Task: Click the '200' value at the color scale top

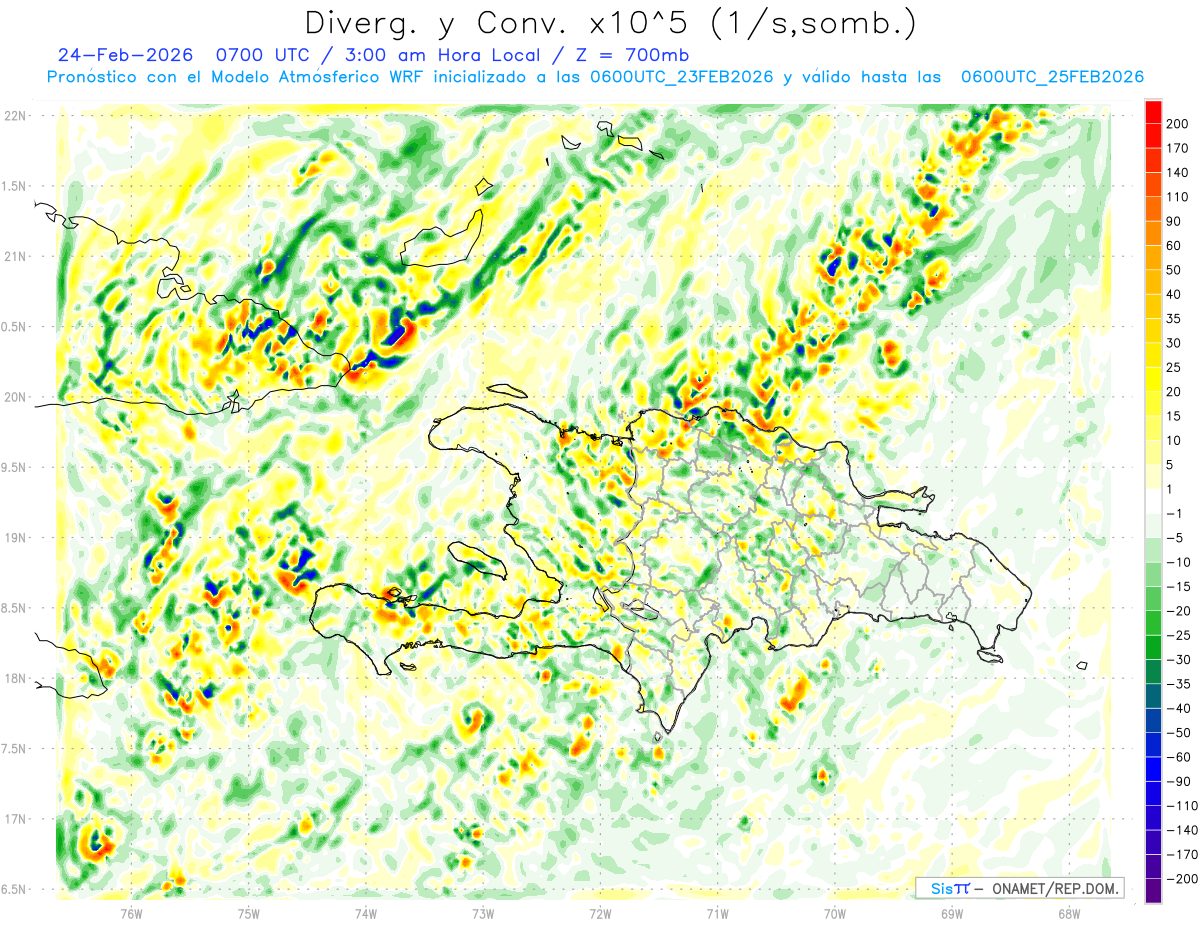Action: [x=1178, y=124]
